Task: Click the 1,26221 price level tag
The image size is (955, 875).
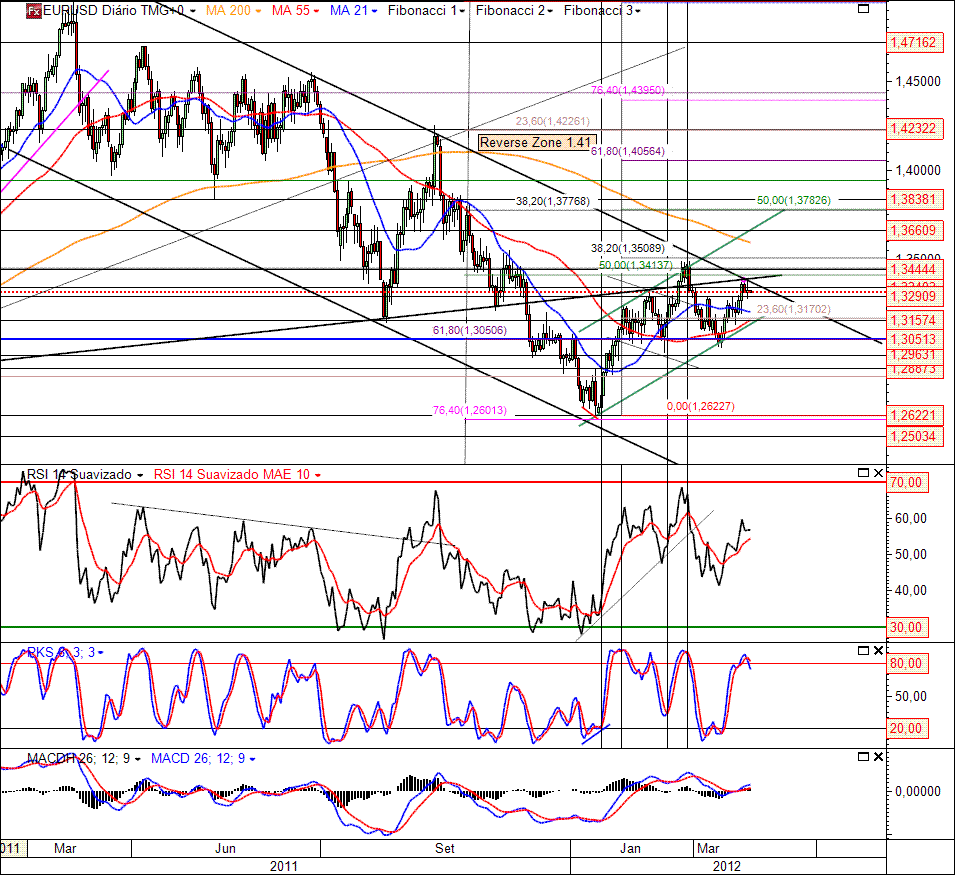Action: point(913,416)
